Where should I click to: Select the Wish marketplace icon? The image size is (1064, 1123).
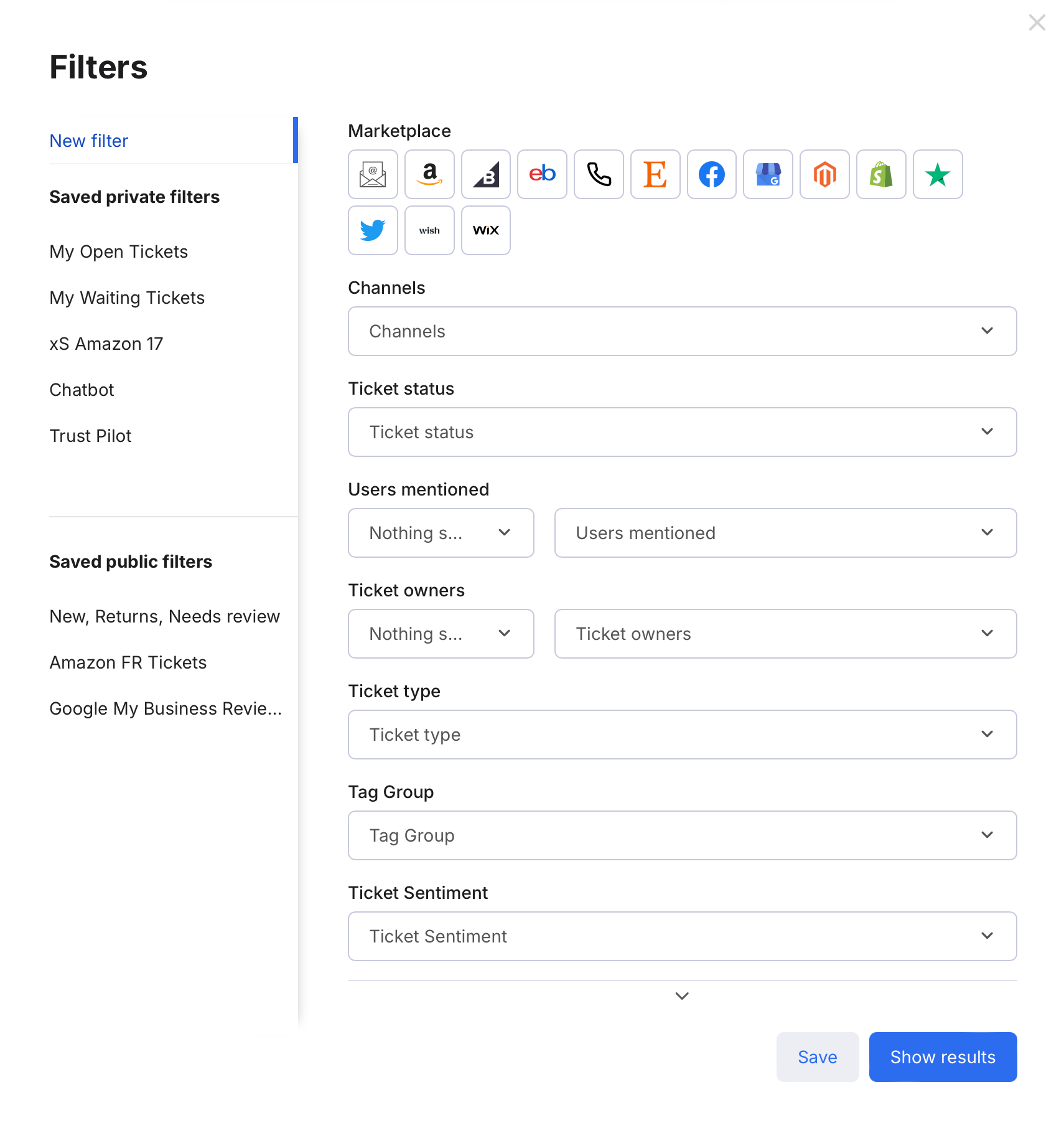pos(429,230)
